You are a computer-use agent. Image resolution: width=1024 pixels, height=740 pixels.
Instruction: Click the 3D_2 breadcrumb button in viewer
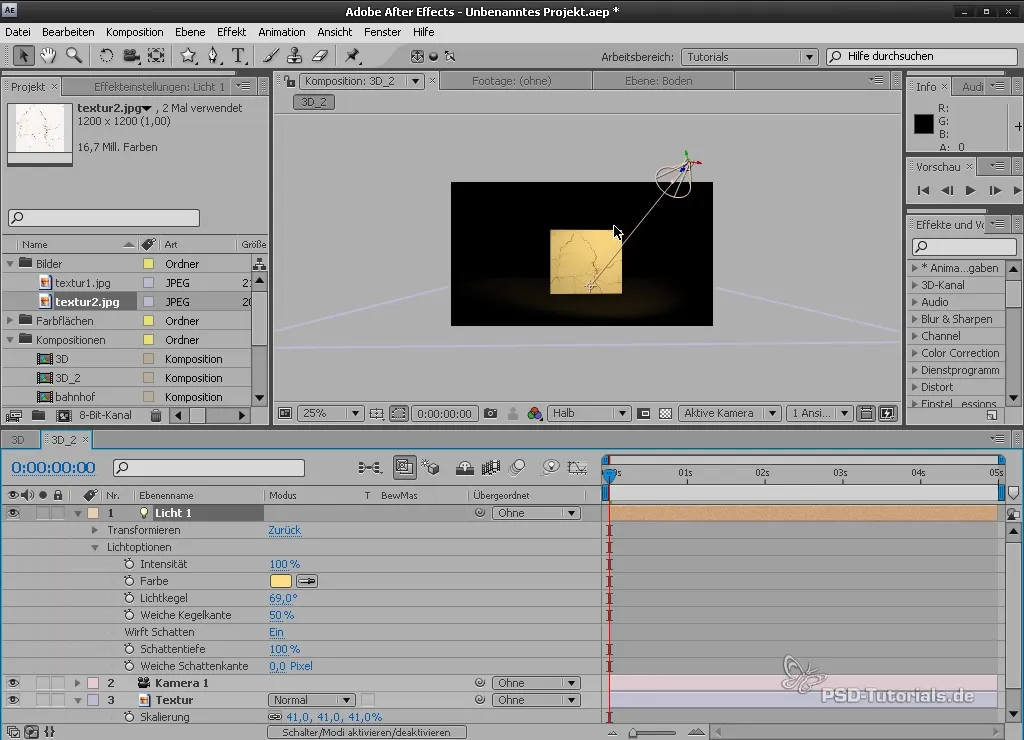point(314,102)
